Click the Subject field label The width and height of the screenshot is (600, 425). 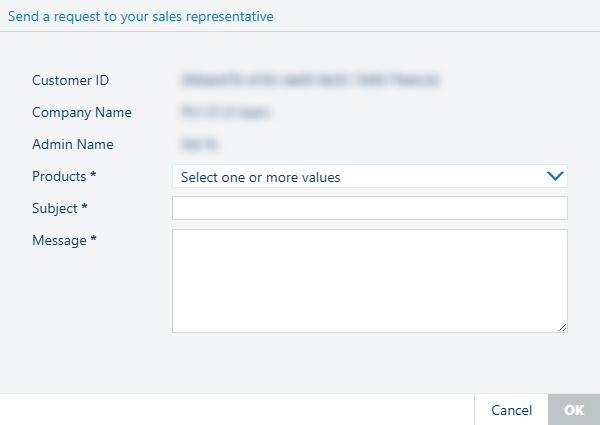pos(56,208)
